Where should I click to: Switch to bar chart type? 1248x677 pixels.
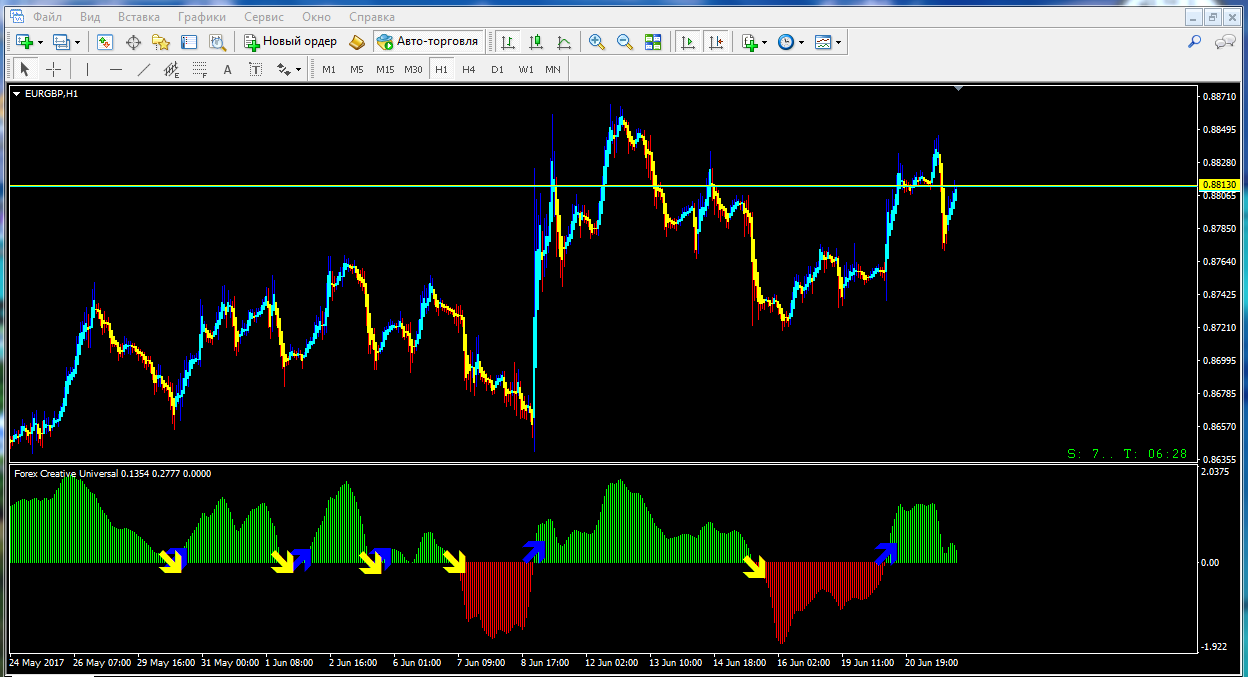pos(508,42)
